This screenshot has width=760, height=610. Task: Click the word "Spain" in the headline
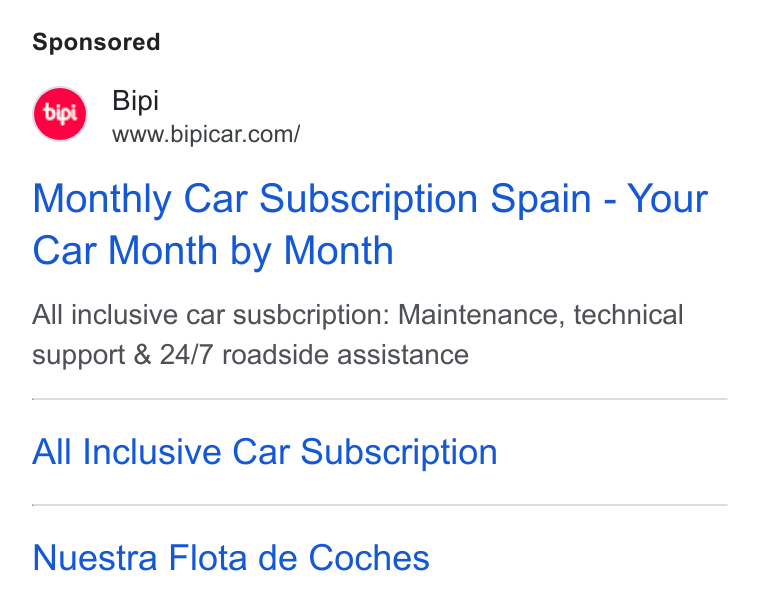click(x=541, y=199)
